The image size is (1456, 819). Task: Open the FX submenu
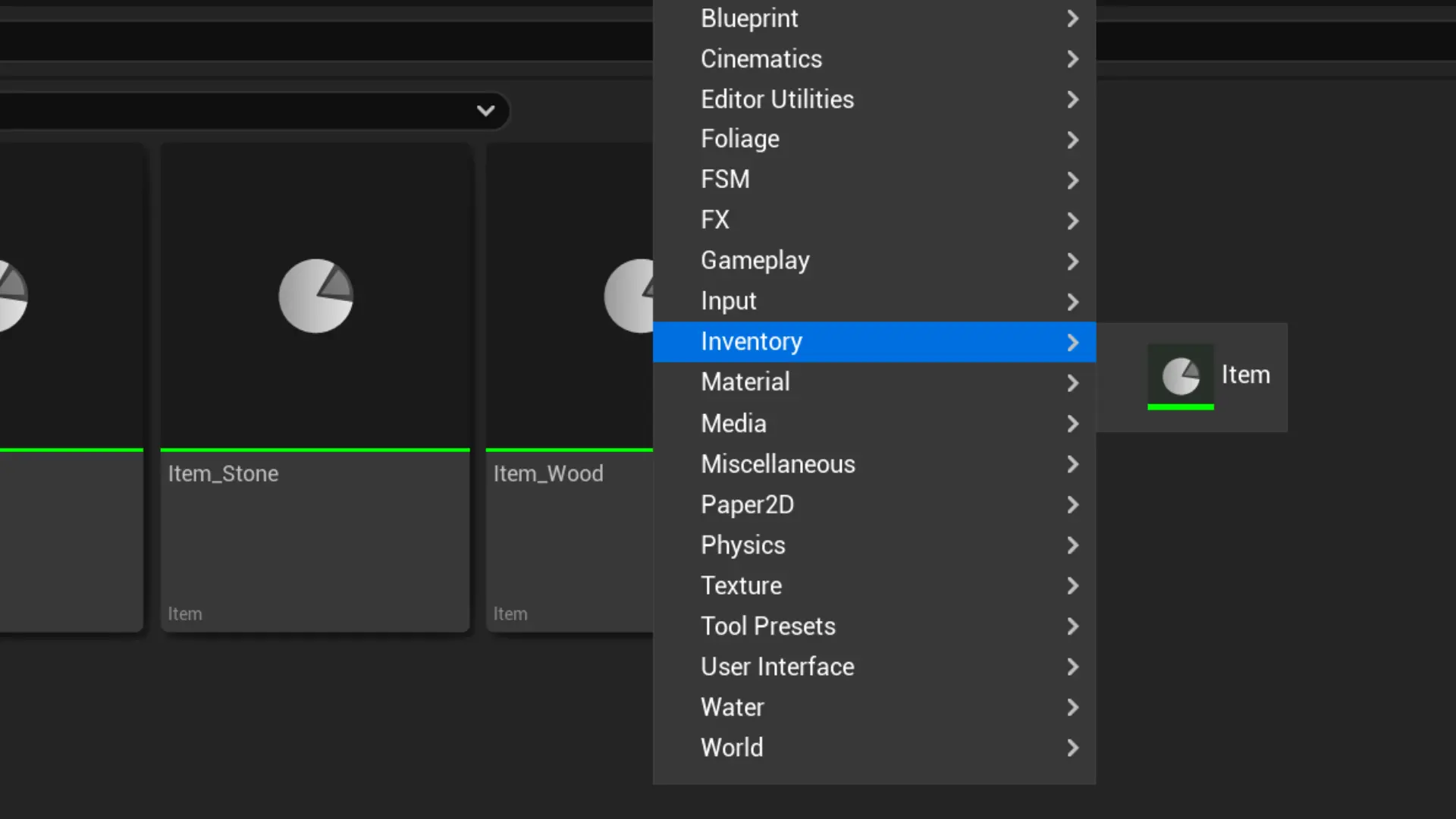pyautogui.click(x=874, y=221)
